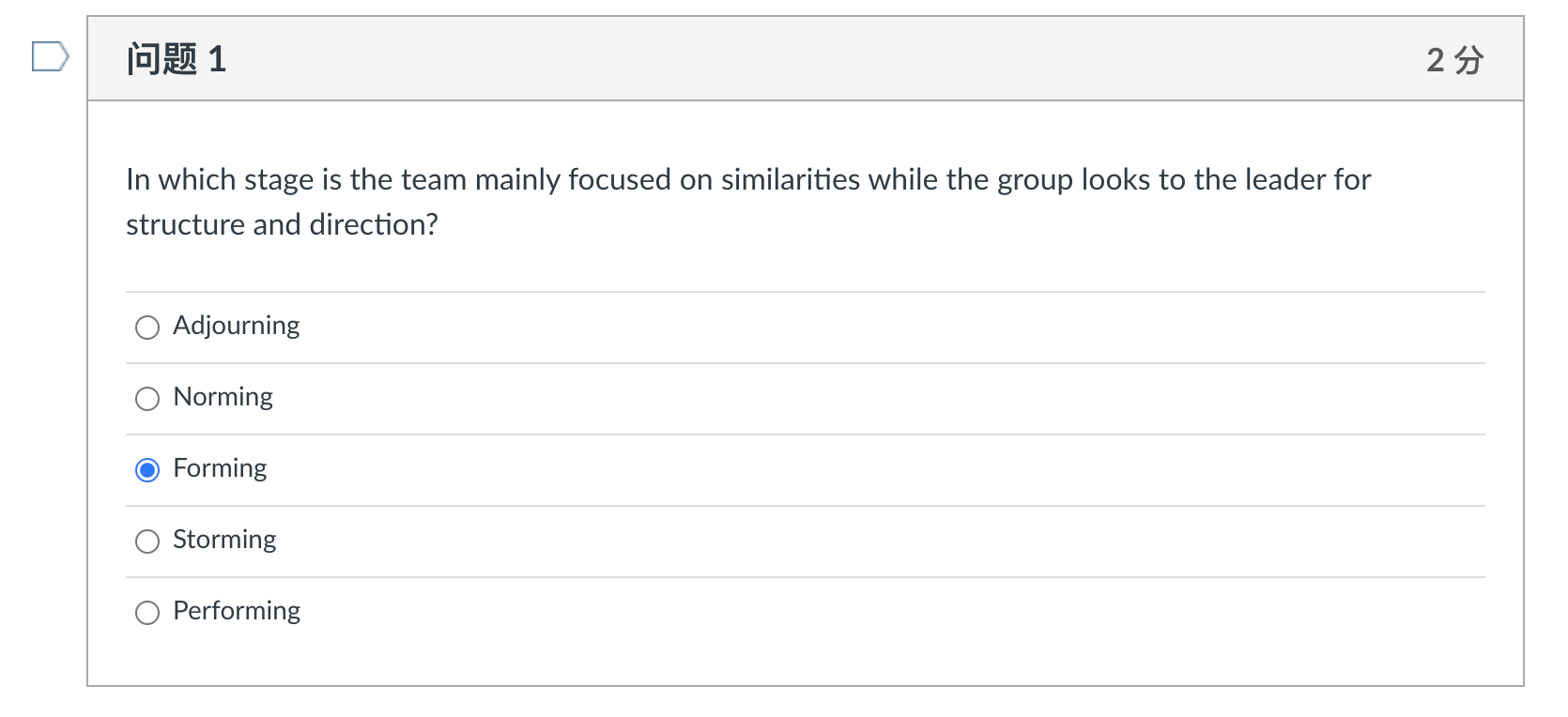The height and width of the screenshot is (717, 1568).
Task: Click the Adjourning answer label
Action: 236,326
